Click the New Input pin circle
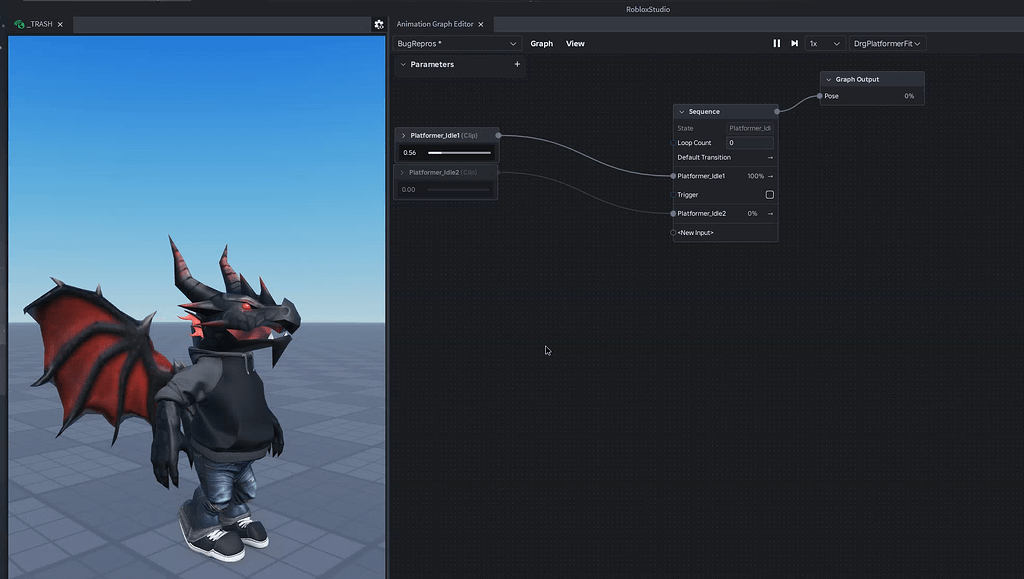The height and width of the screenshot is (579, 1024). pos(673,232)
